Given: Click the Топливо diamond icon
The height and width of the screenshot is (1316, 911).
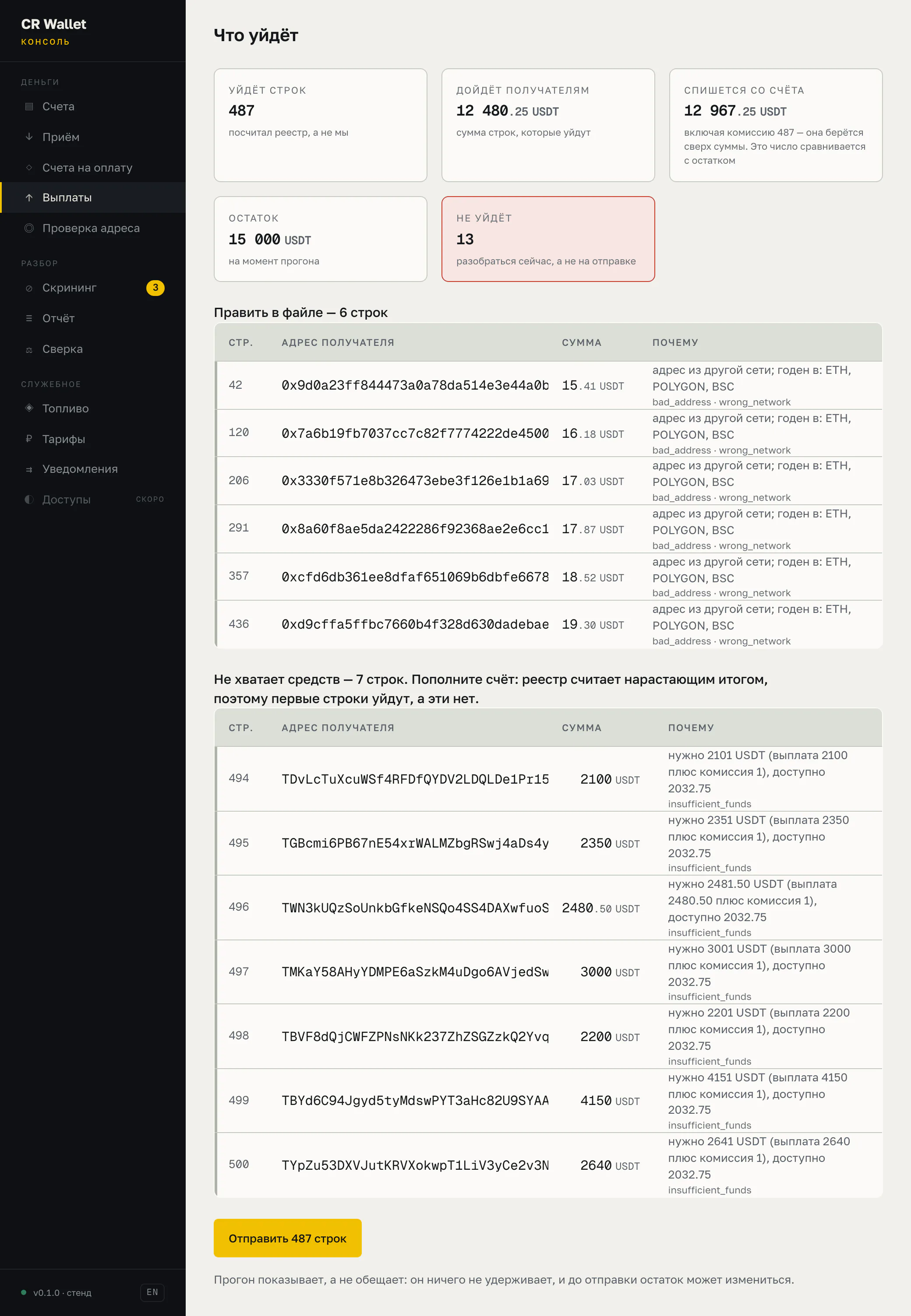Looking at the screenshot, I should [29, 408].
